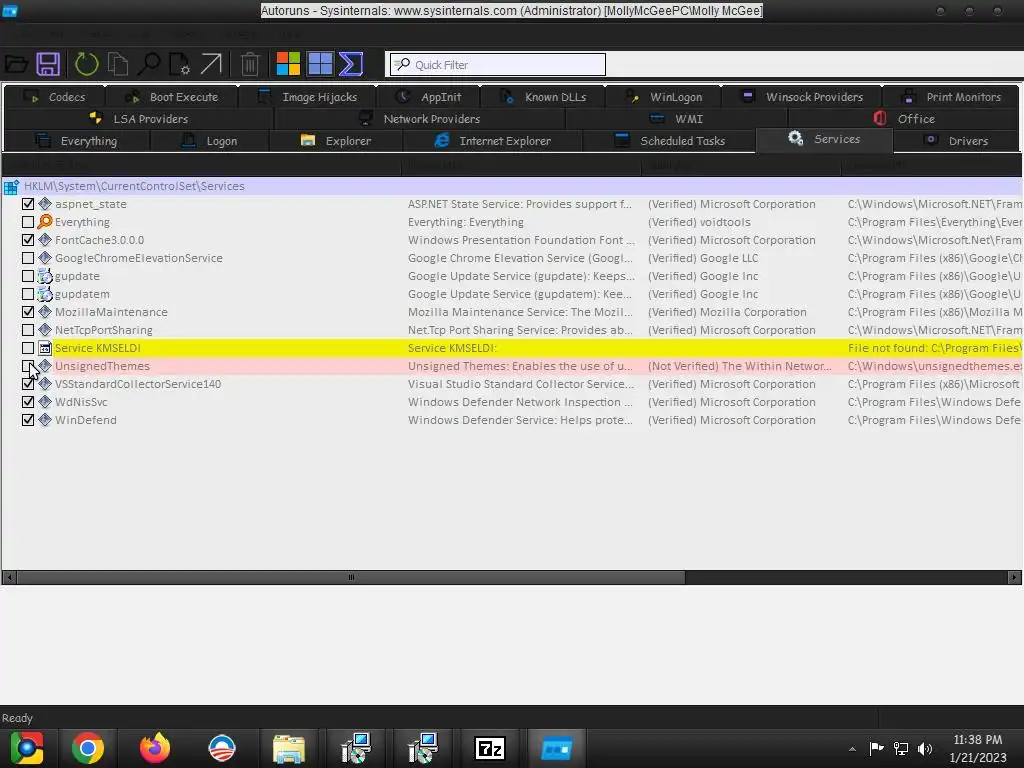The width and height of the screenshot is (1024, 768).
Task: Click the scrollbar left arrow
Action: 9,577
